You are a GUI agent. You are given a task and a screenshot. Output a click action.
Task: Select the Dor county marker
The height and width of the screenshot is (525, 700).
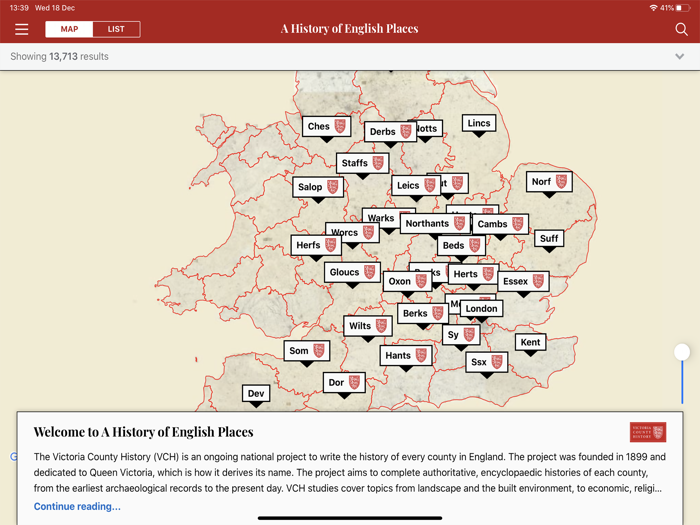coord(344,383)
